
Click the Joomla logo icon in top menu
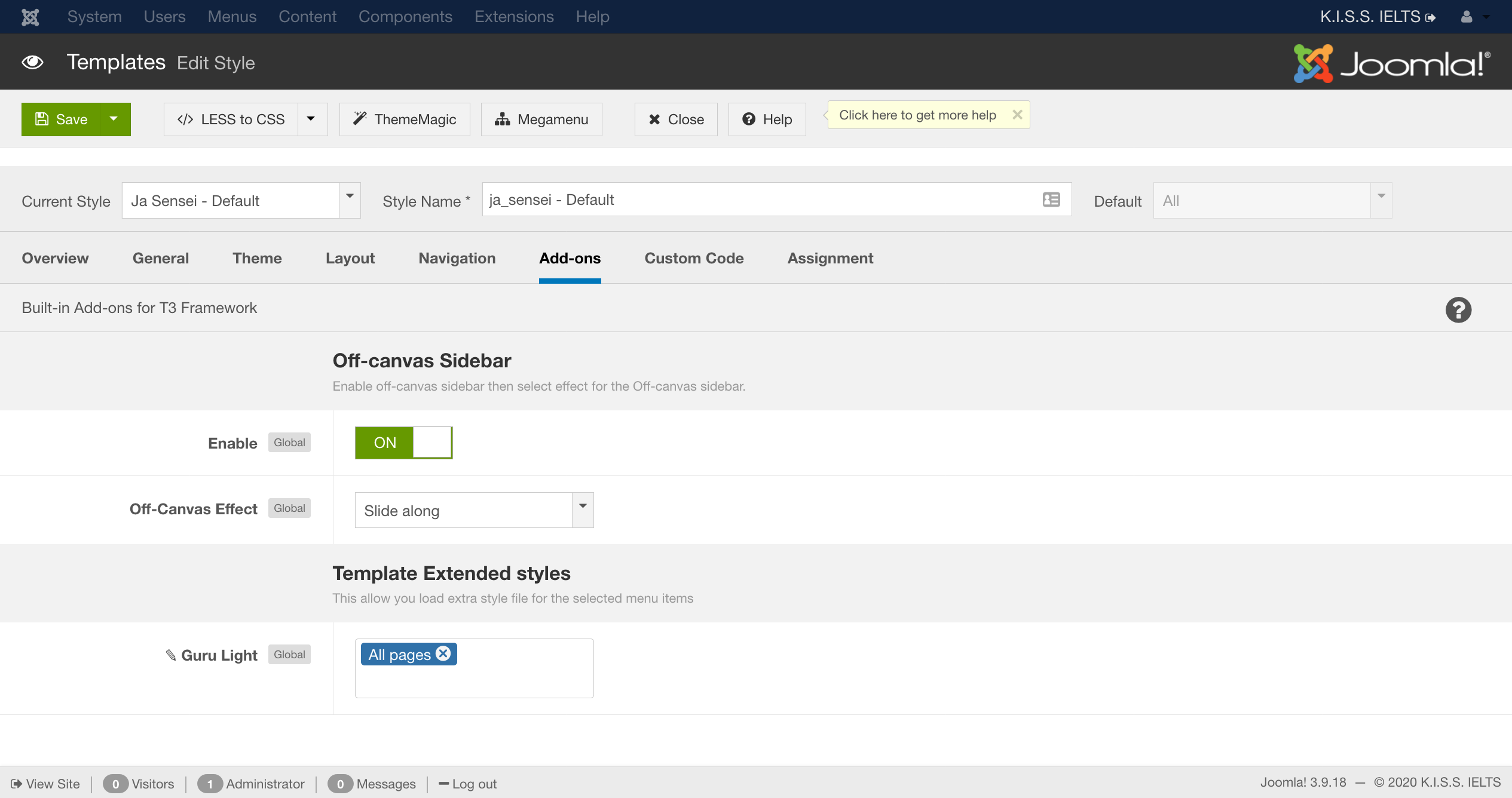(x=30, y=17)
